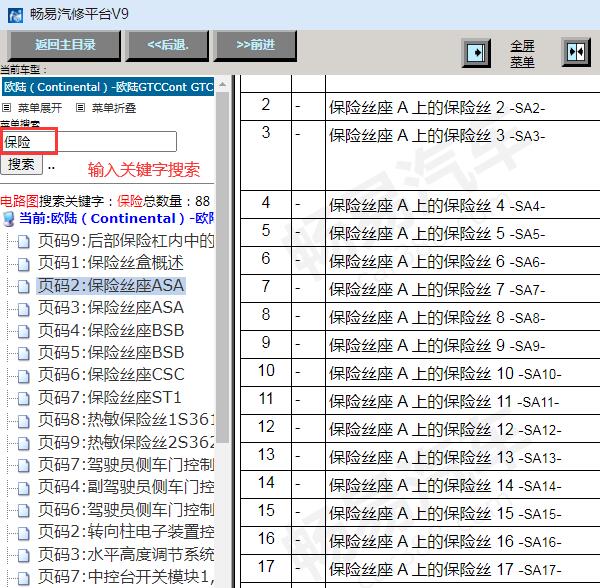Click 保险丝座 A 上的保险丝 7 -SA7- text
The image size is (600, 588).
pyautogui.click(x=437, y=290)
